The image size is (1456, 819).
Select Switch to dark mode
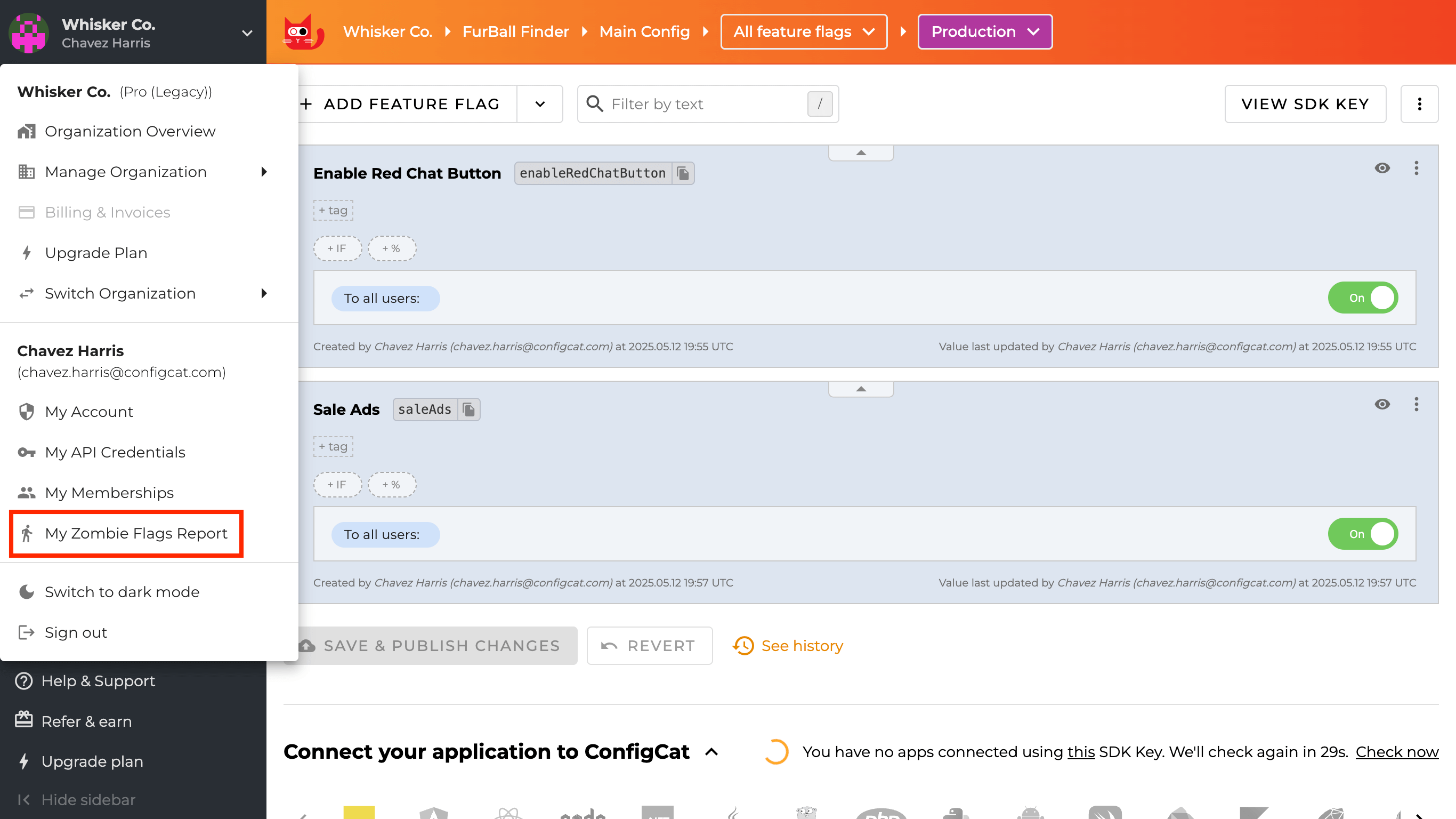[122, 592]
